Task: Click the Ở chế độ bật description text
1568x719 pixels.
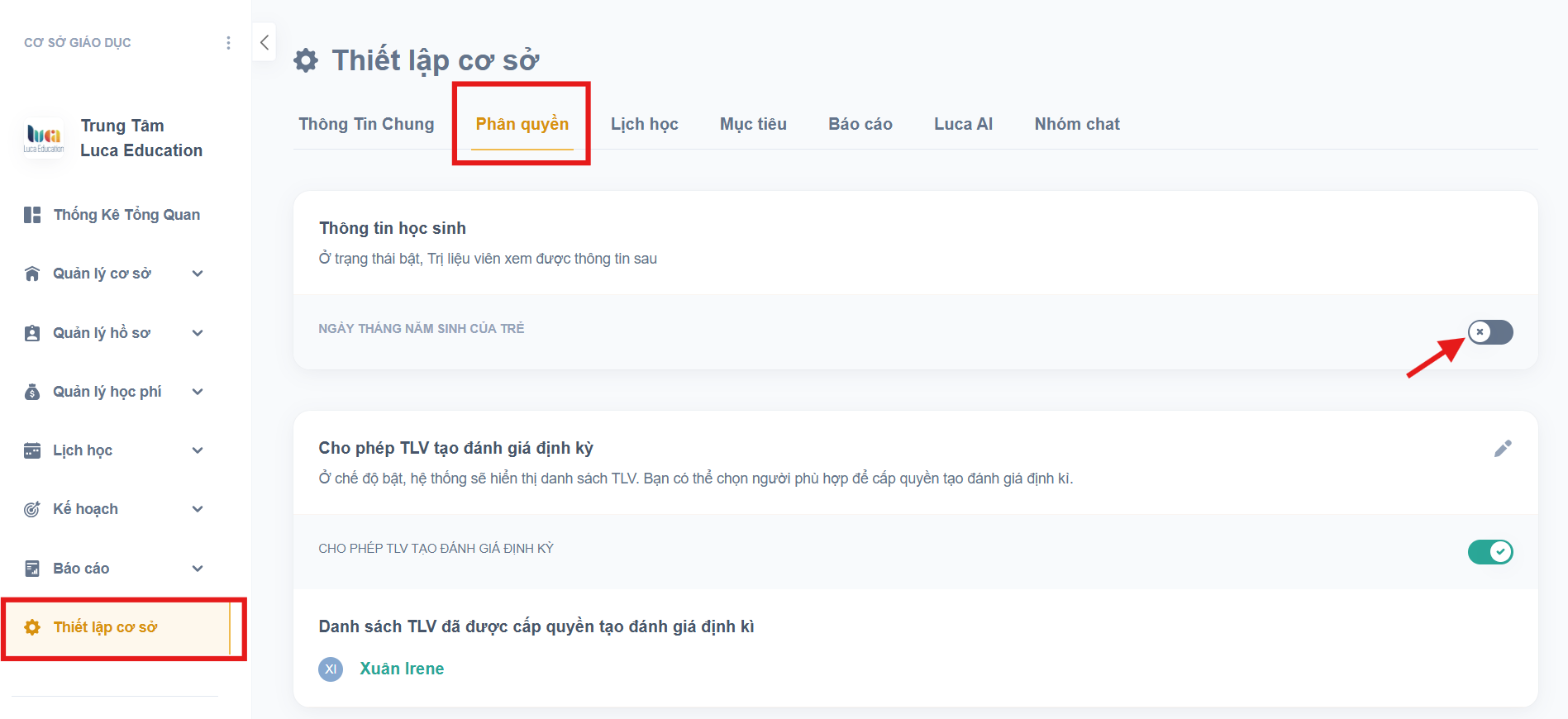Action: [696, 479]
